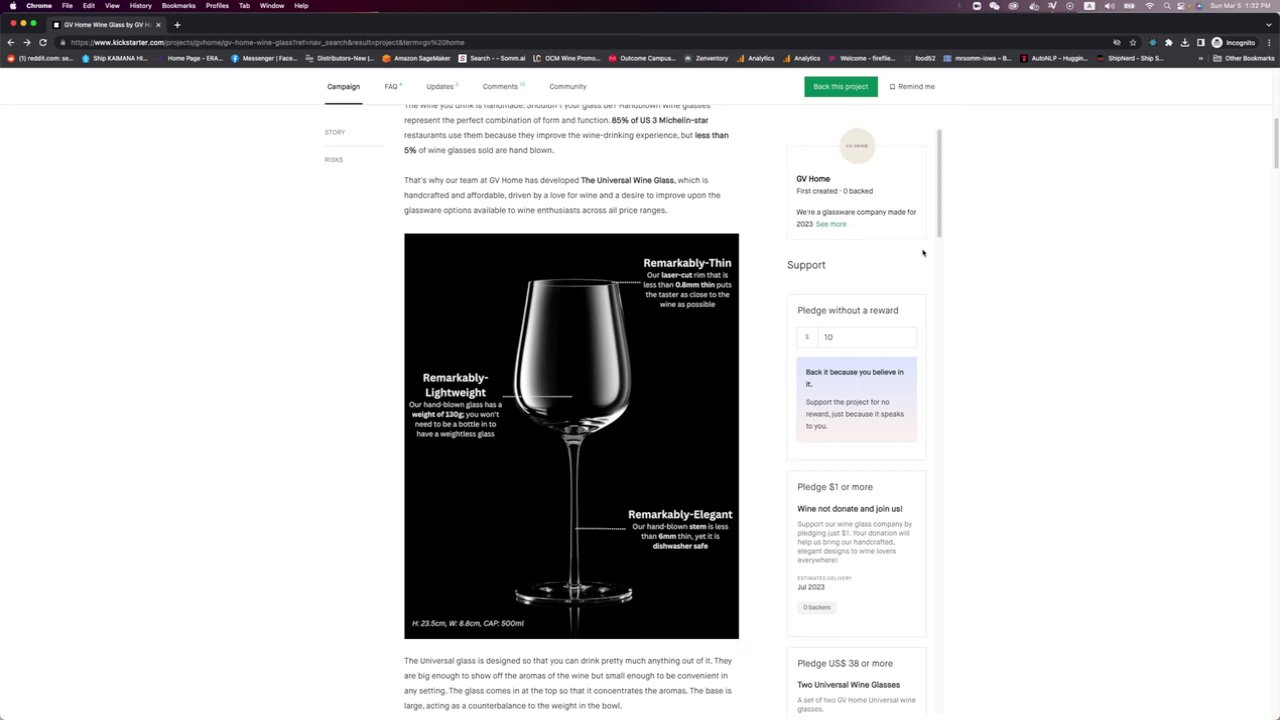This screenshot has height=720, width=1280.
Task: Open the OCM Wine Promo bookmark
Action: [x=566, y=58]
